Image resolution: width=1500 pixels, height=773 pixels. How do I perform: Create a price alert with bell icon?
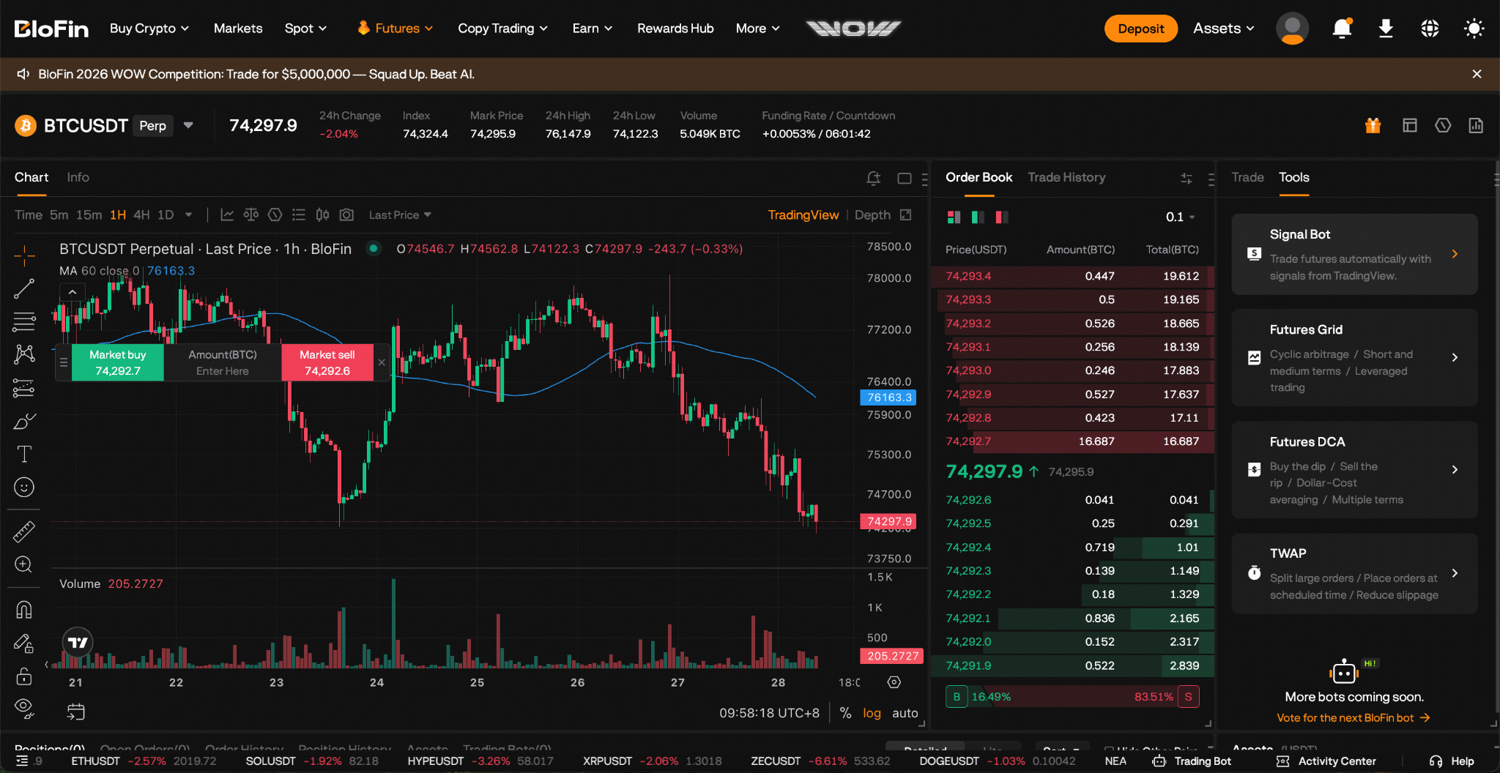point(873,178)
